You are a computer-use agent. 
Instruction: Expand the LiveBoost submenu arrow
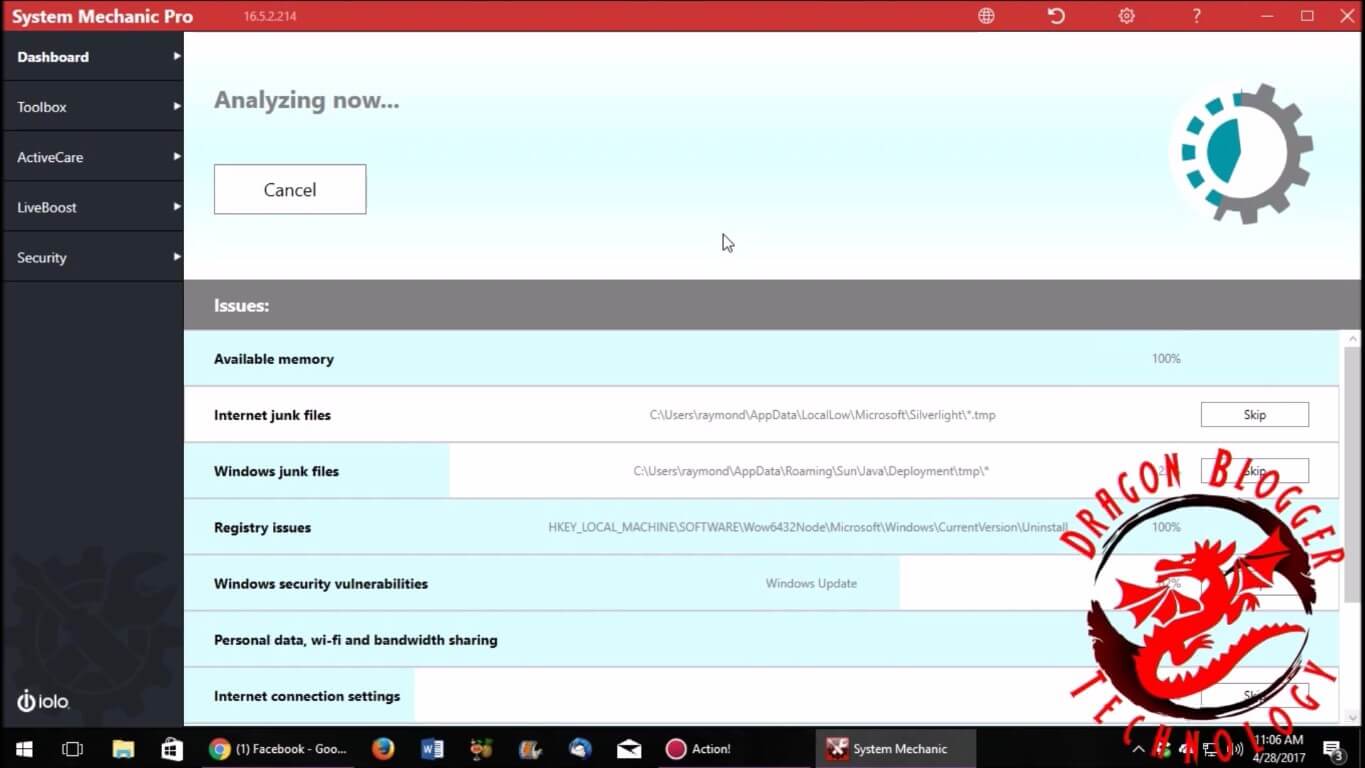click(x=177, y=206)
